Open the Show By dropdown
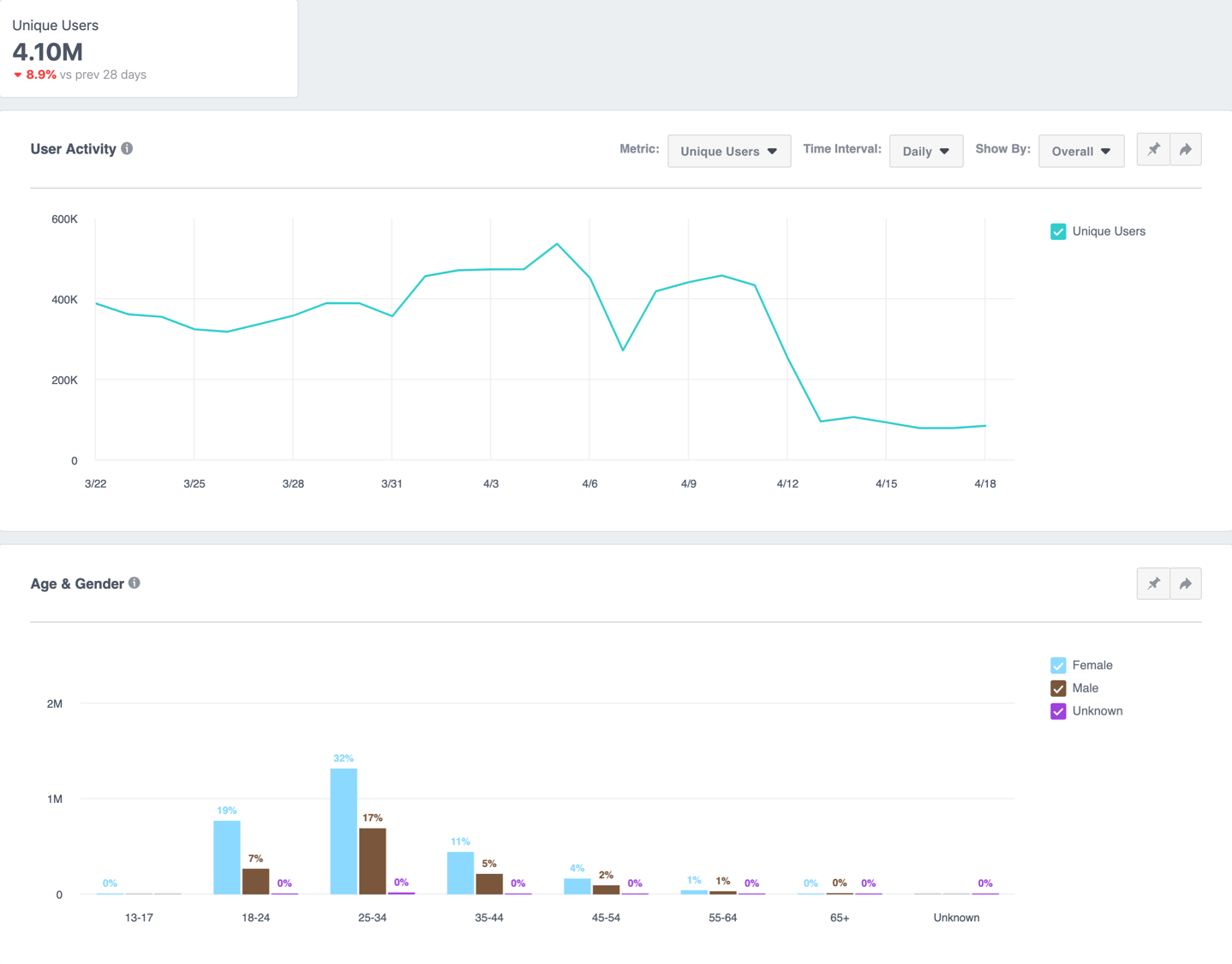Image resolution: width=1232 pixels, height=964 pixels. 1081,151
